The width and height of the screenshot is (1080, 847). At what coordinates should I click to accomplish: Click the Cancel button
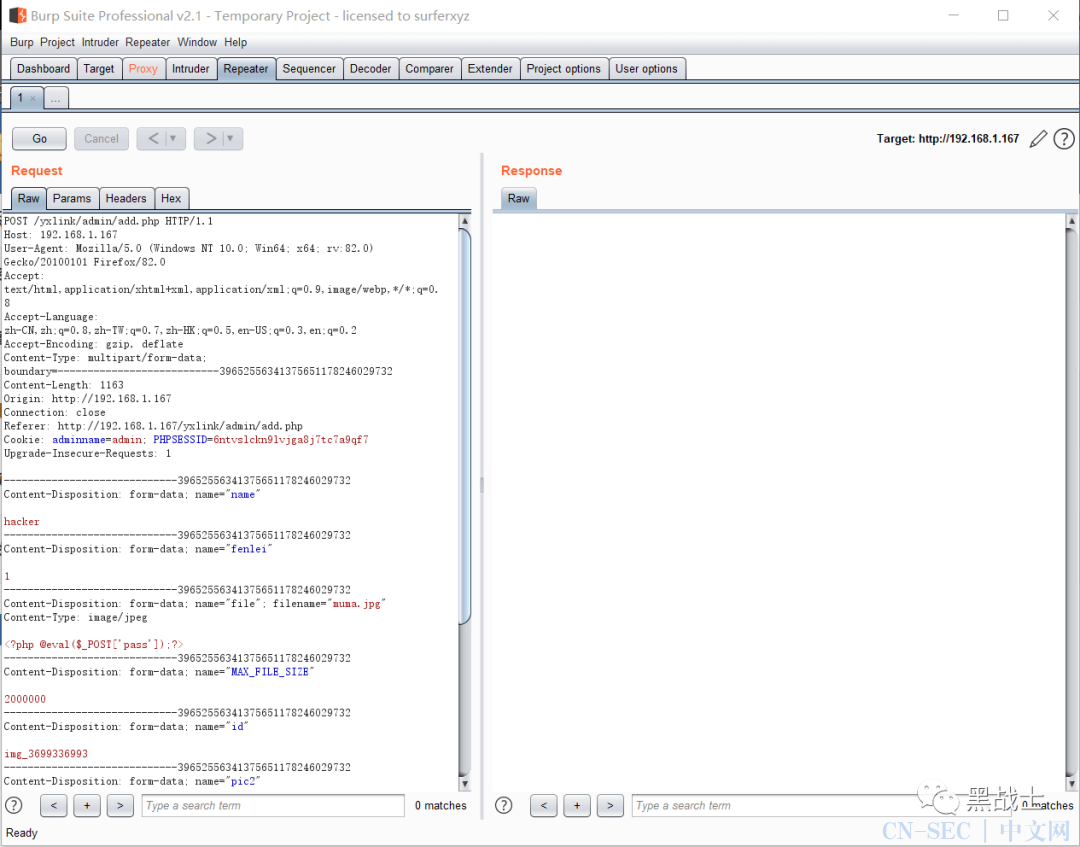tap(101, 138)
